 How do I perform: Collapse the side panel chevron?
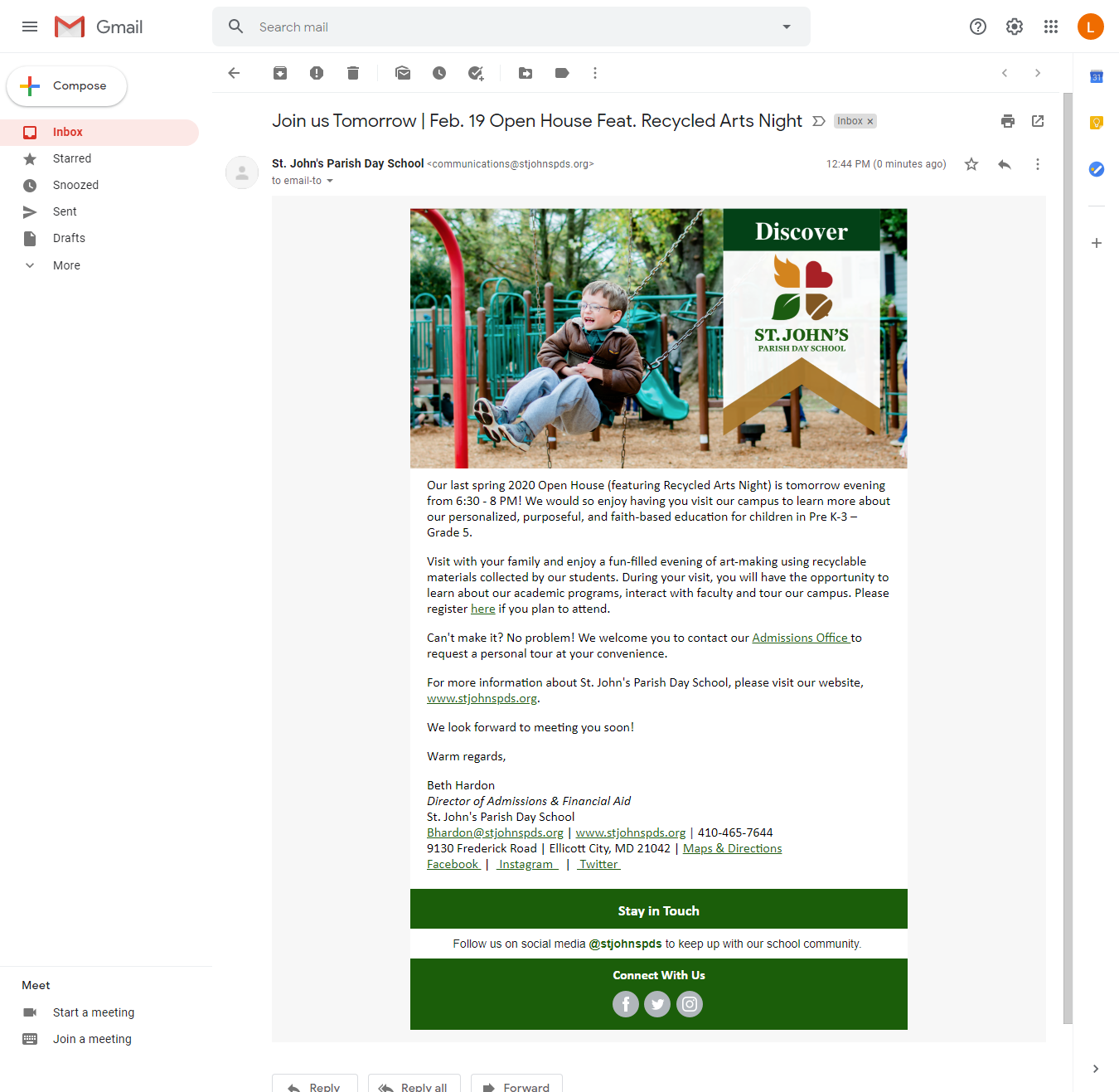tap(1096, 1069)
